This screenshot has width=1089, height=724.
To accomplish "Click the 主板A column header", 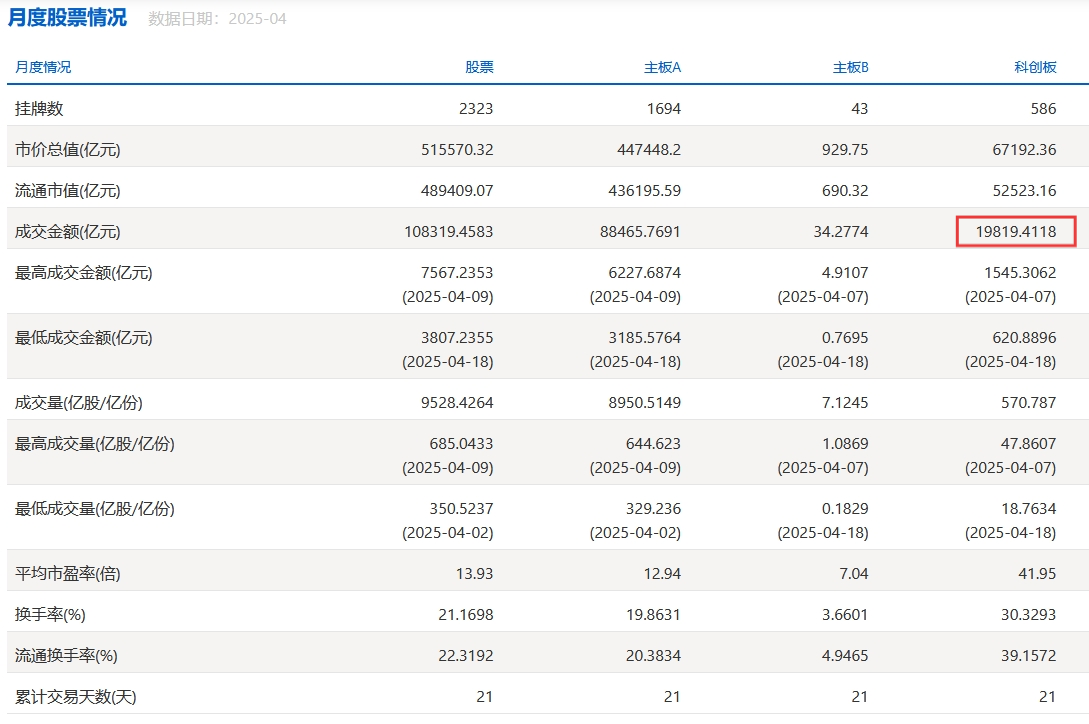I will tap(662, 67).
